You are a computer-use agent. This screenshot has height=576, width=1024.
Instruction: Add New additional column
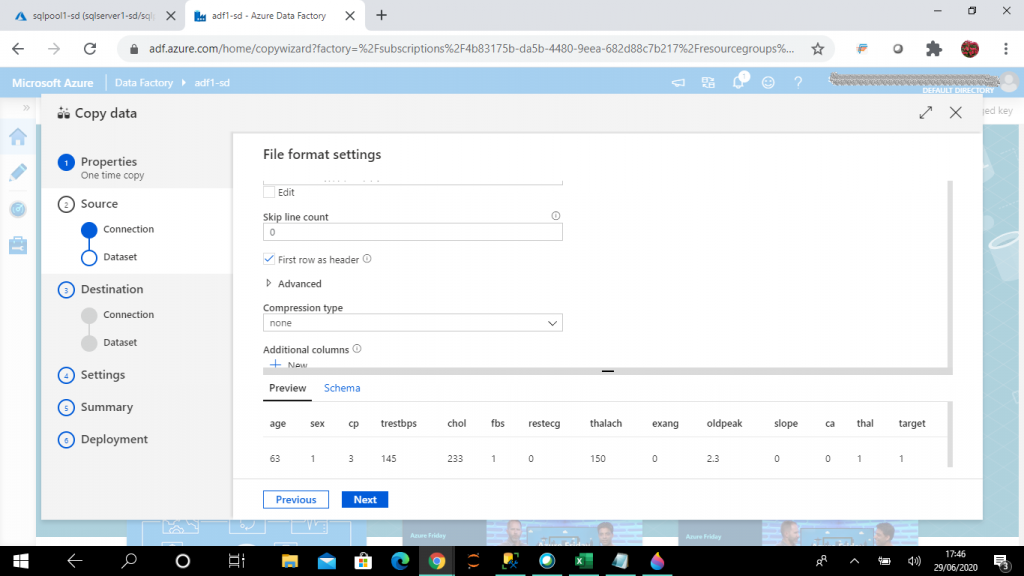point(289,364)
